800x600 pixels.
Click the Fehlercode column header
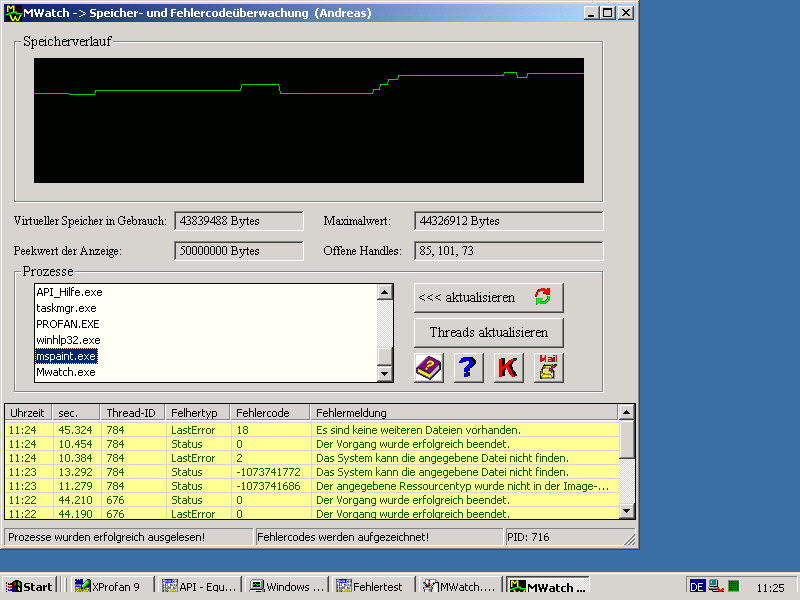pos(270,413)
